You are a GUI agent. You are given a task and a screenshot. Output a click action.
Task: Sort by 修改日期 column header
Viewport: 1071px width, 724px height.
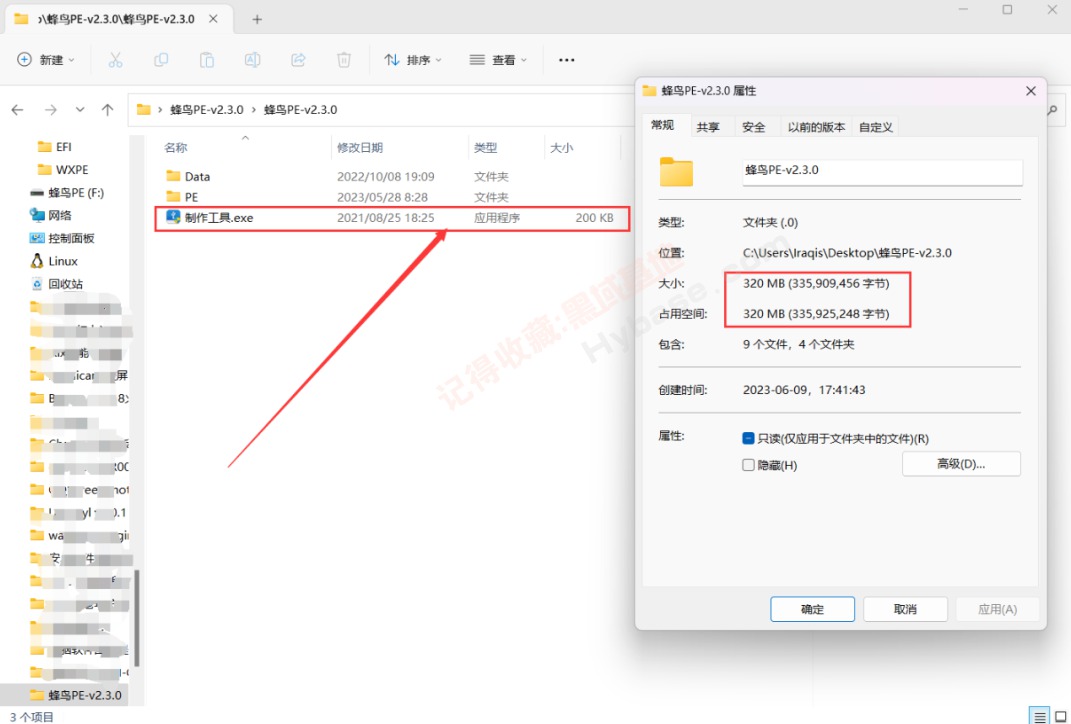tap(360, 148)
